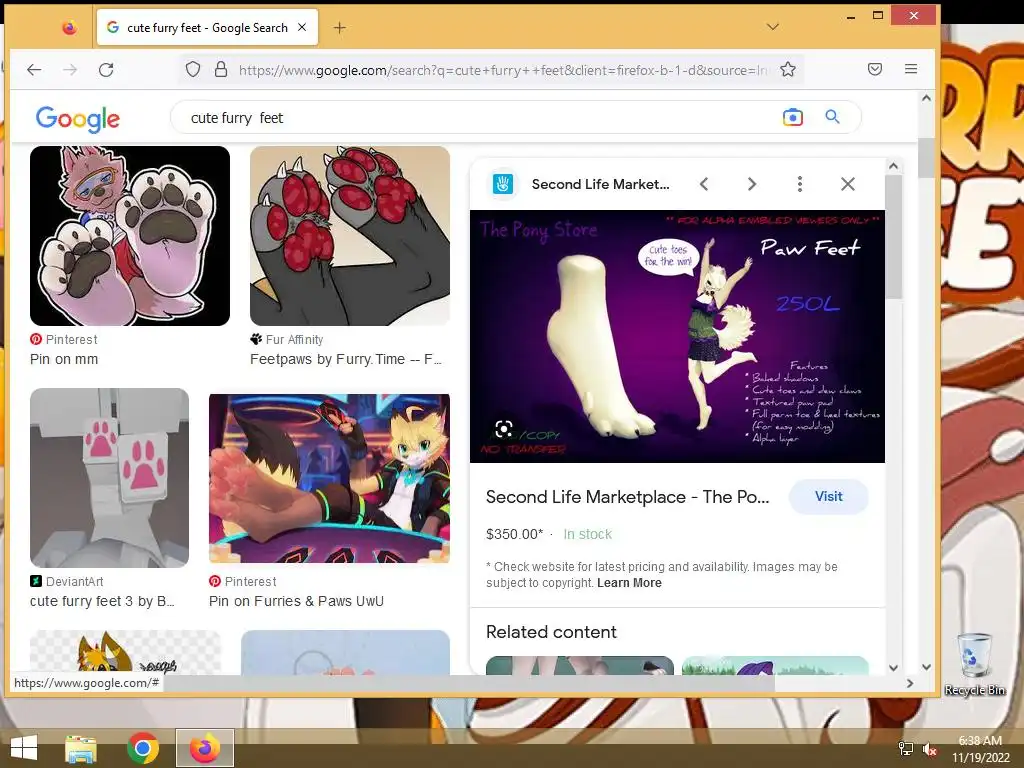Click page scrollbar up arrow

(926, 98)
